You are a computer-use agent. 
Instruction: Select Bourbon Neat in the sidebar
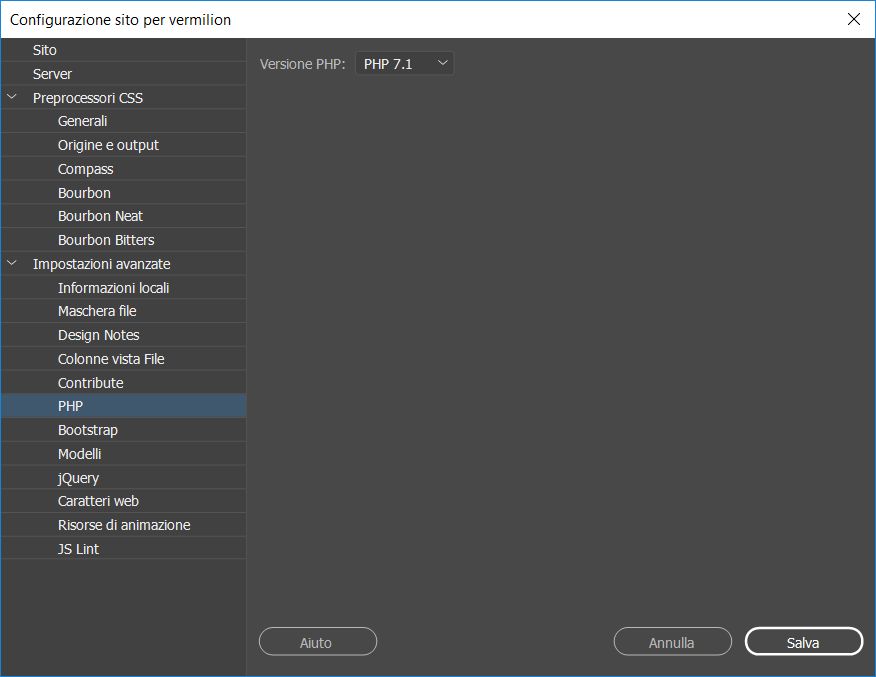[103, 215]
